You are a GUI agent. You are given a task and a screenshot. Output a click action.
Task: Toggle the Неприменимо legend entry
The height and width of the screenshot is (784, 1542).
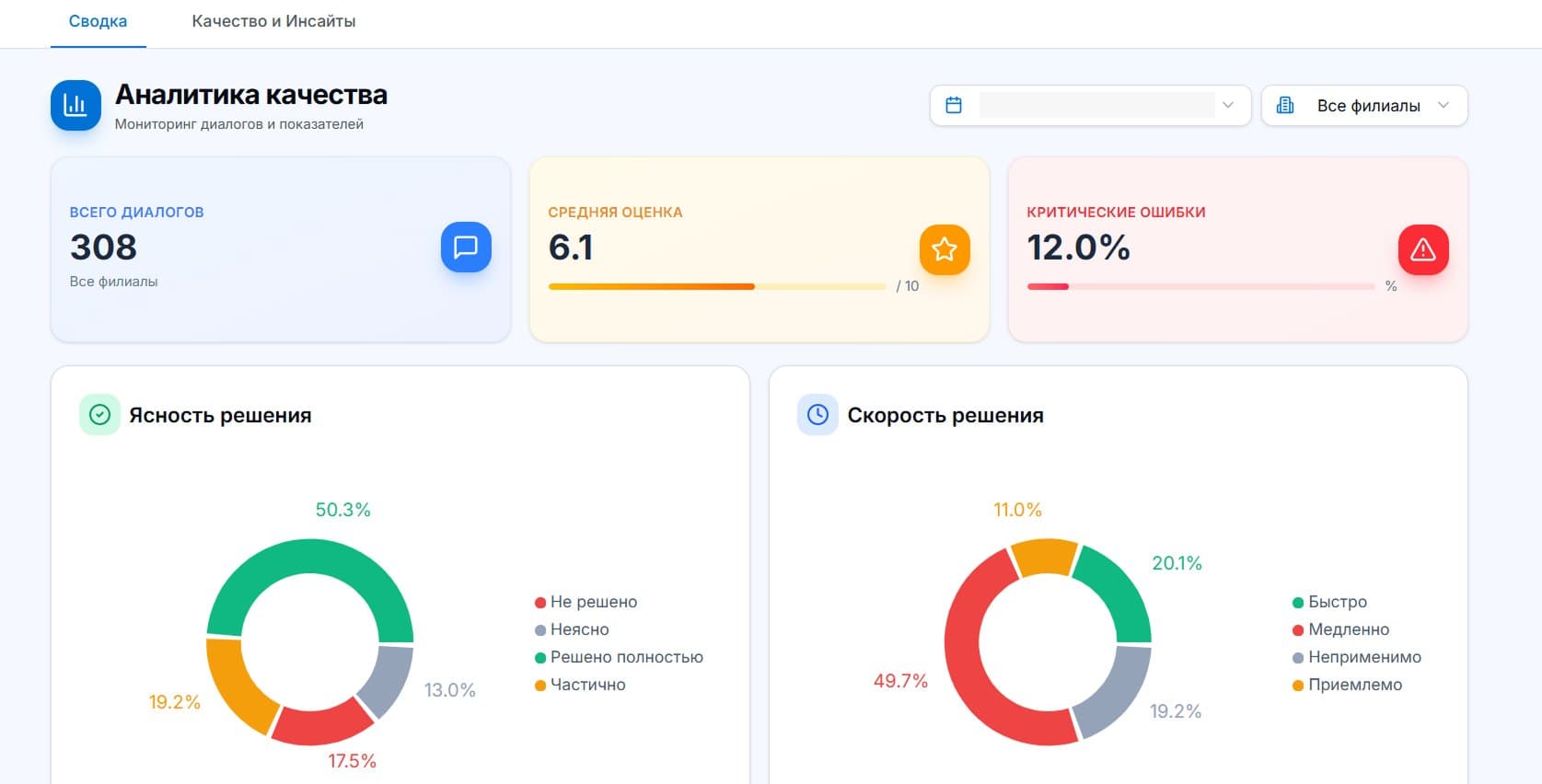[1357, 657]
